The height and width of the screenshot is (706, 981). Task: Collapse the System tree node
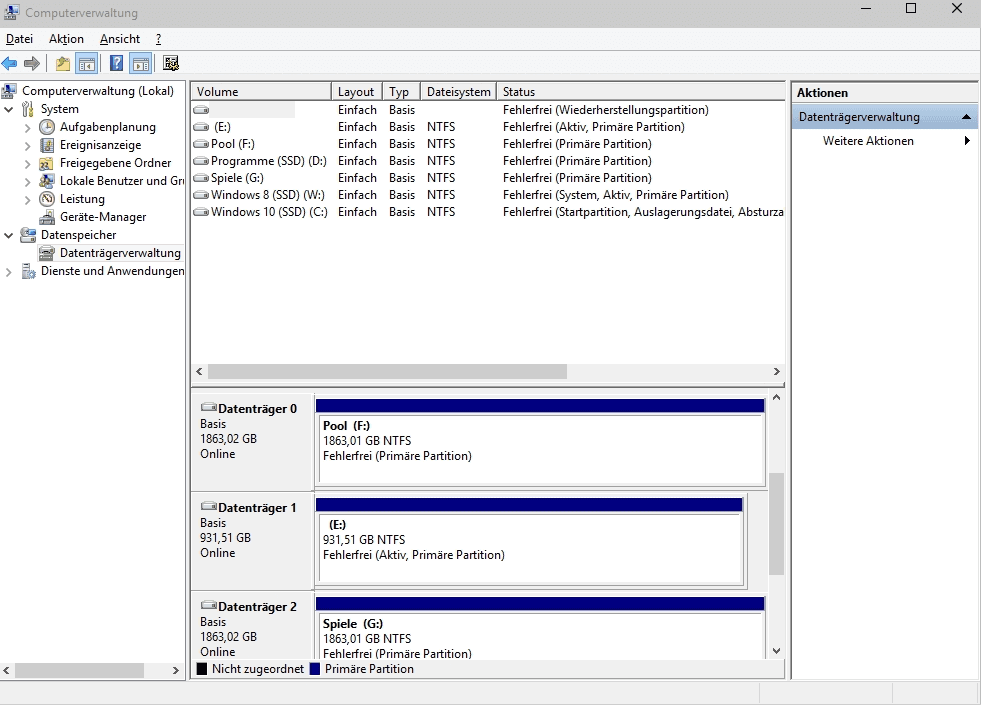tap(9, 109)
